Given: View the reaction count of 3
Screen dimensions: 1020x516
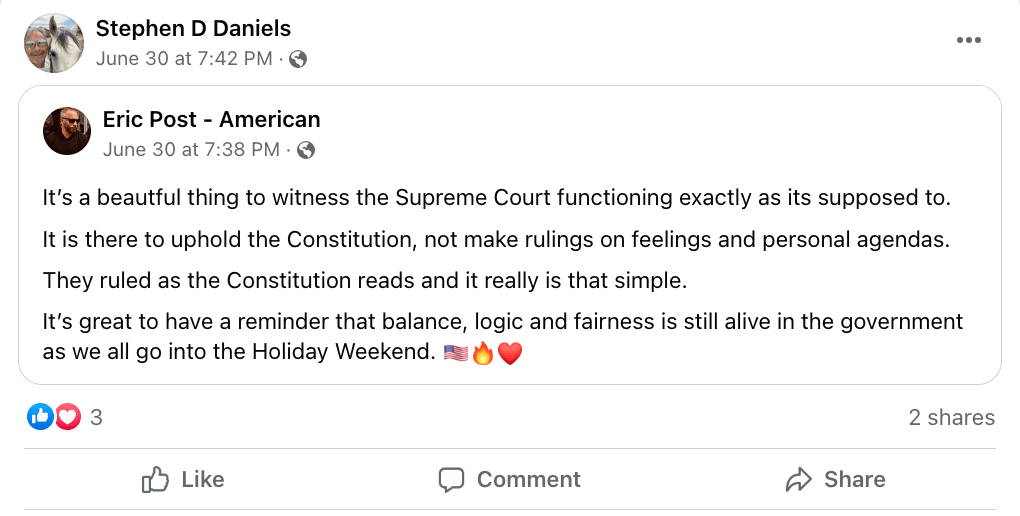Looking at the screenshot, I should 96,418.
